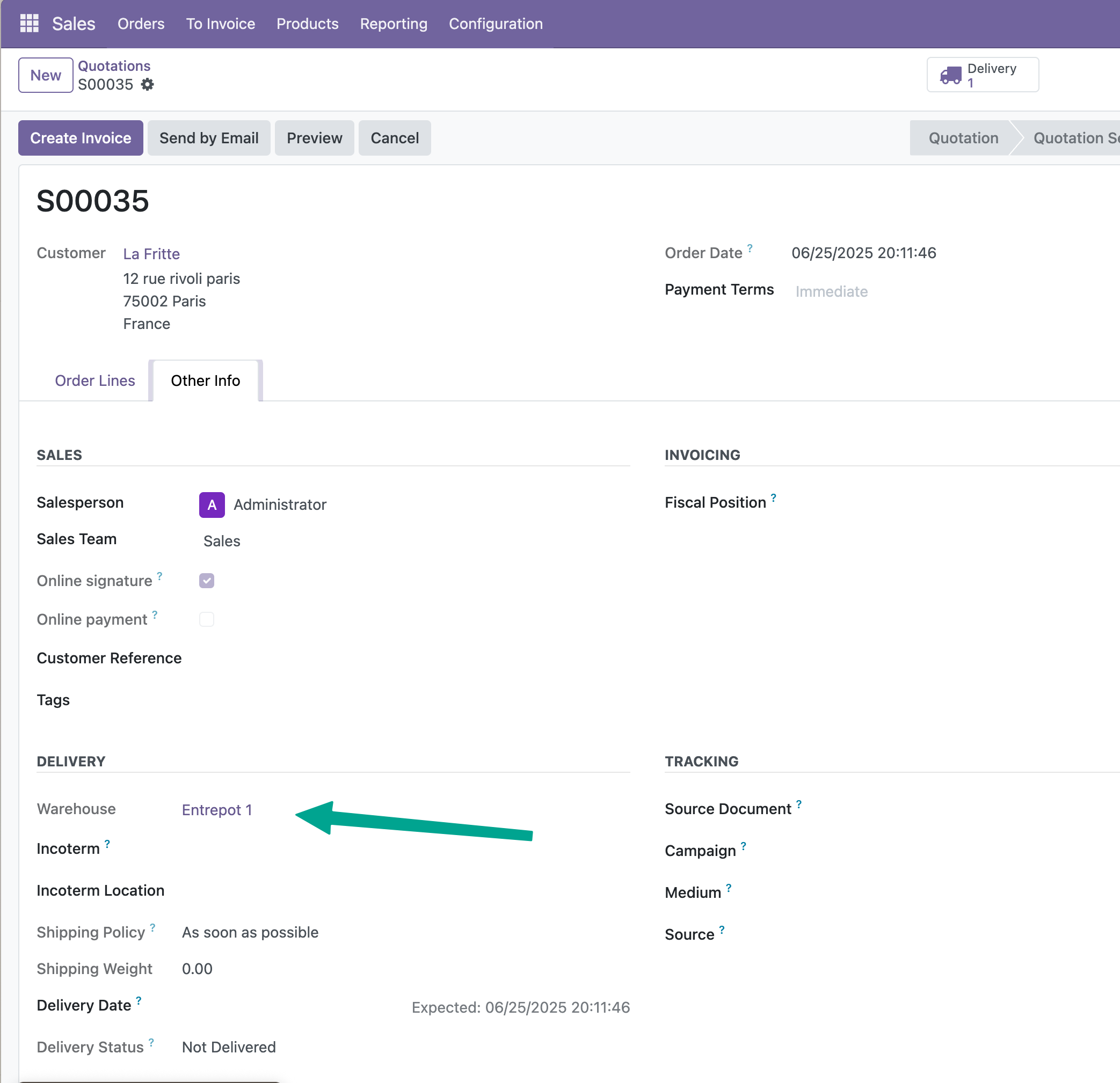
Task: Click the Create Invoice button
Action: pyautogui.click(x=81, y=138)
